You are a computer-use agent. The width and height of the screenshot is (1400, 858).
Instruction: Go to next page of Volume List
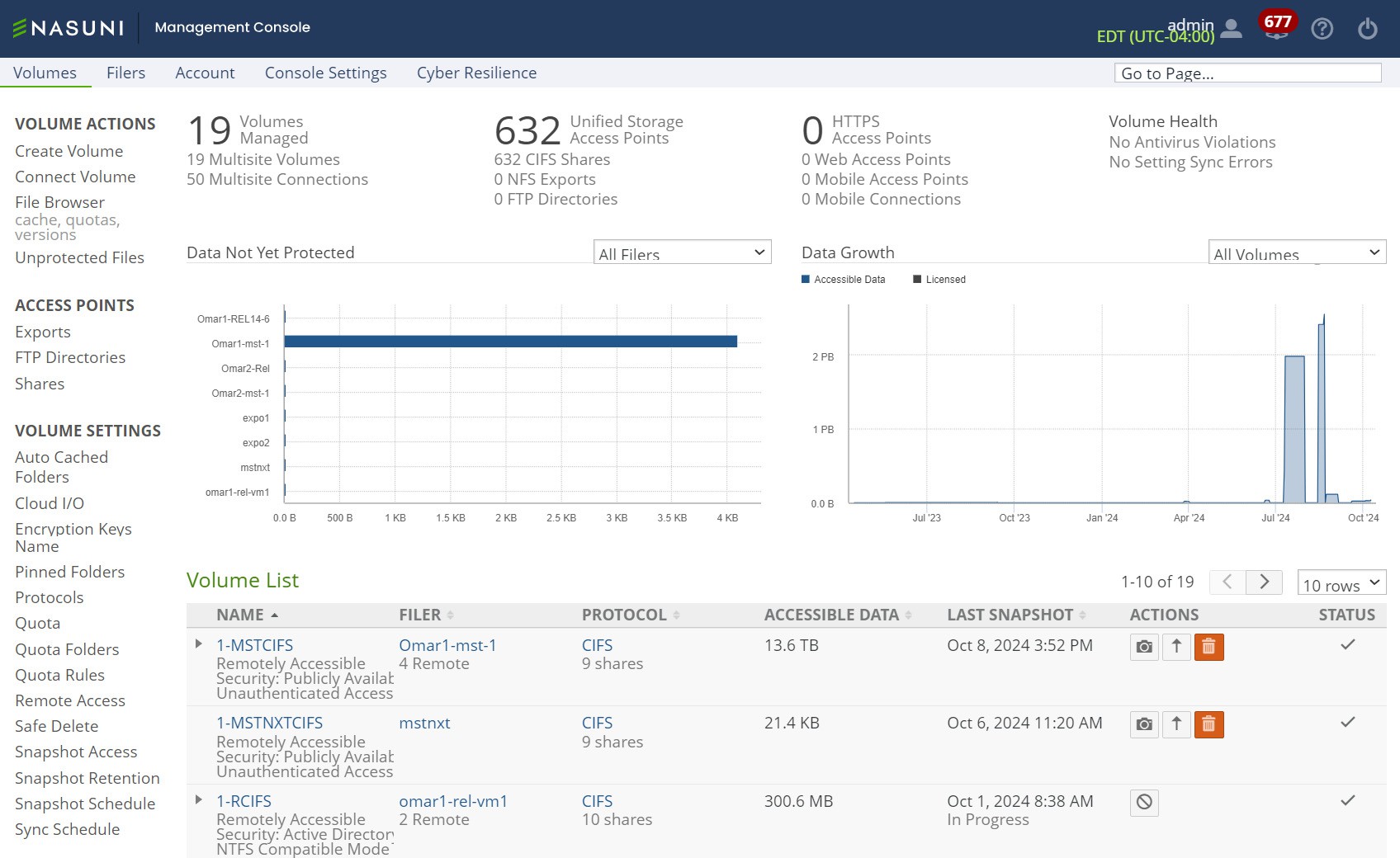point(1264,582)
